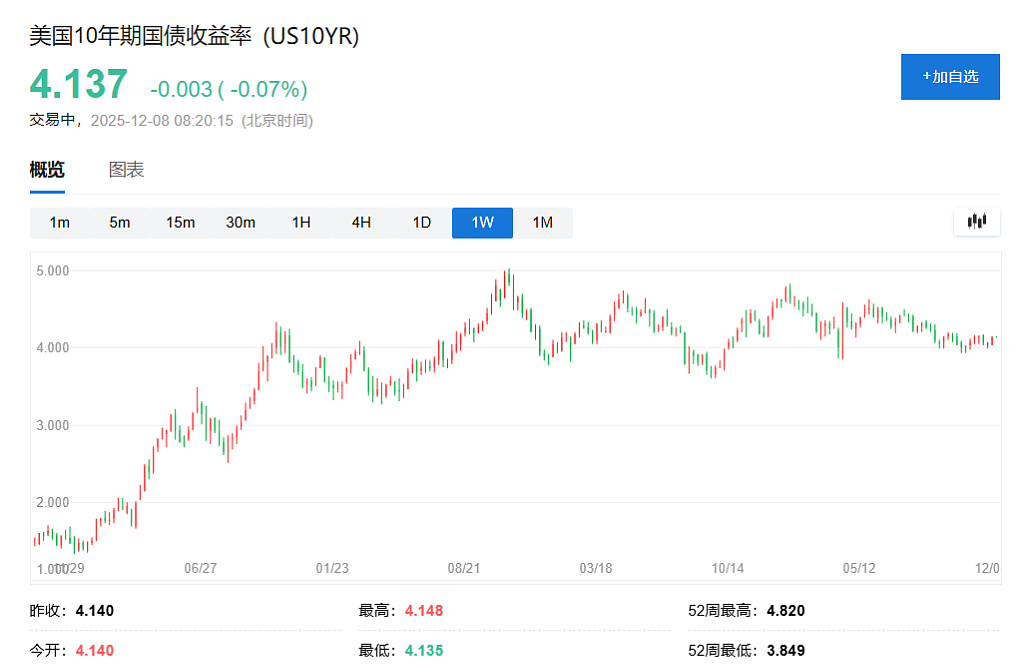1024x669 pixels.
Task: Click the change value -0.003 ( -0.07%)
Action: coord(229,89)
